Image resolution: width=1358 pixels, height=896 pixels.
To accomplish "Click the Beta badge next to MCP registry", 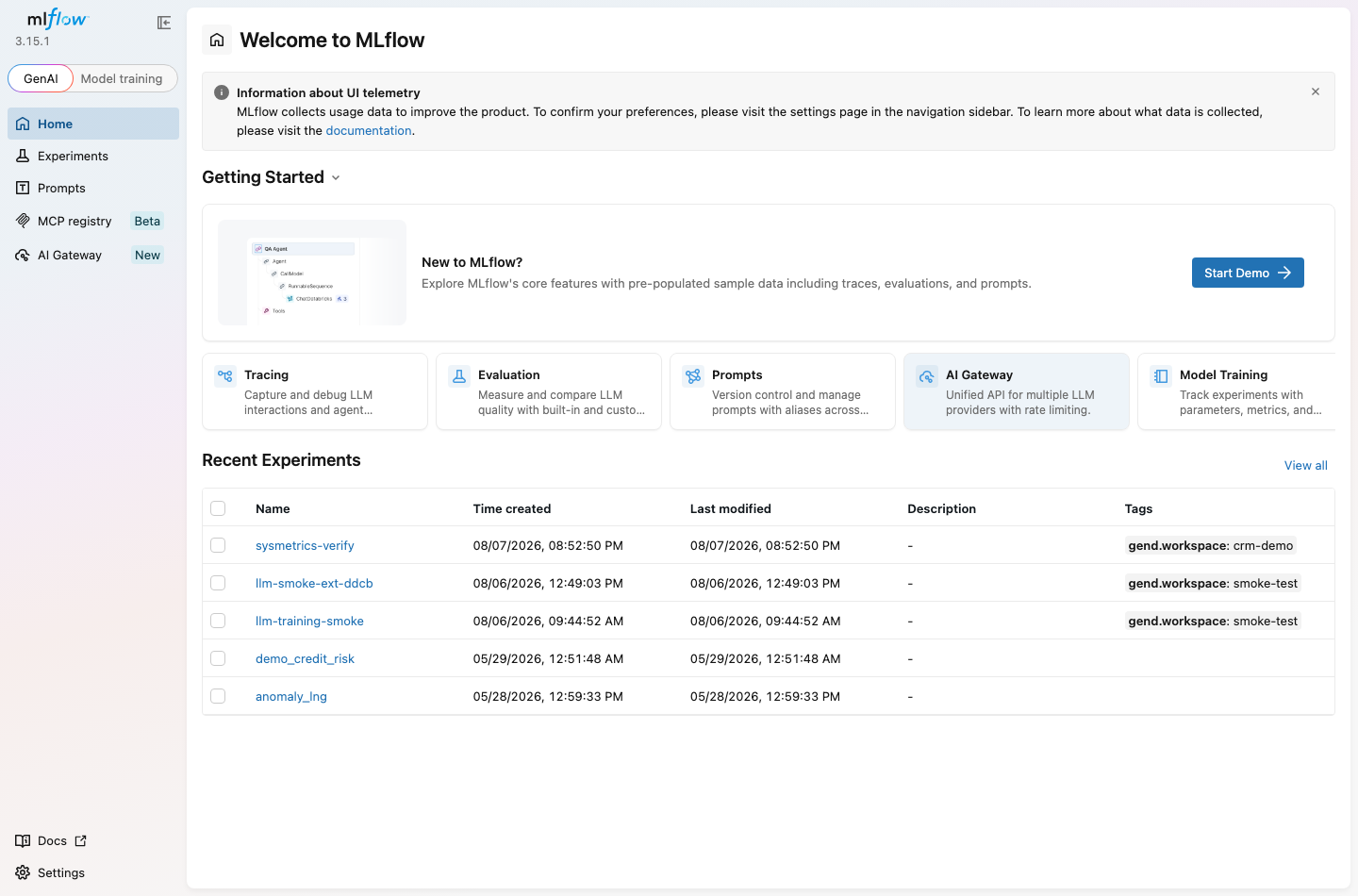I will pos(147,221).
